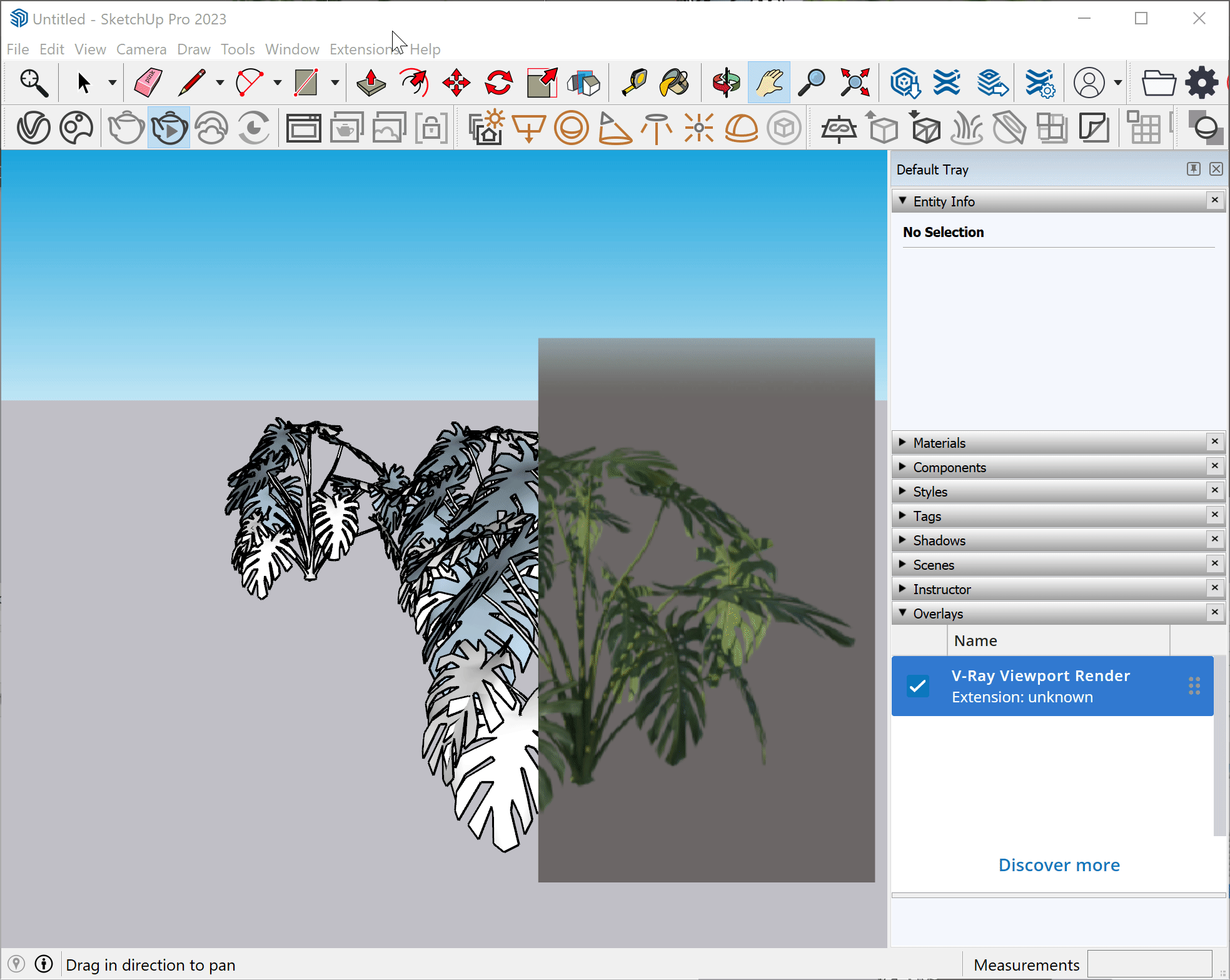Expand the Components panel

point(902,467)
